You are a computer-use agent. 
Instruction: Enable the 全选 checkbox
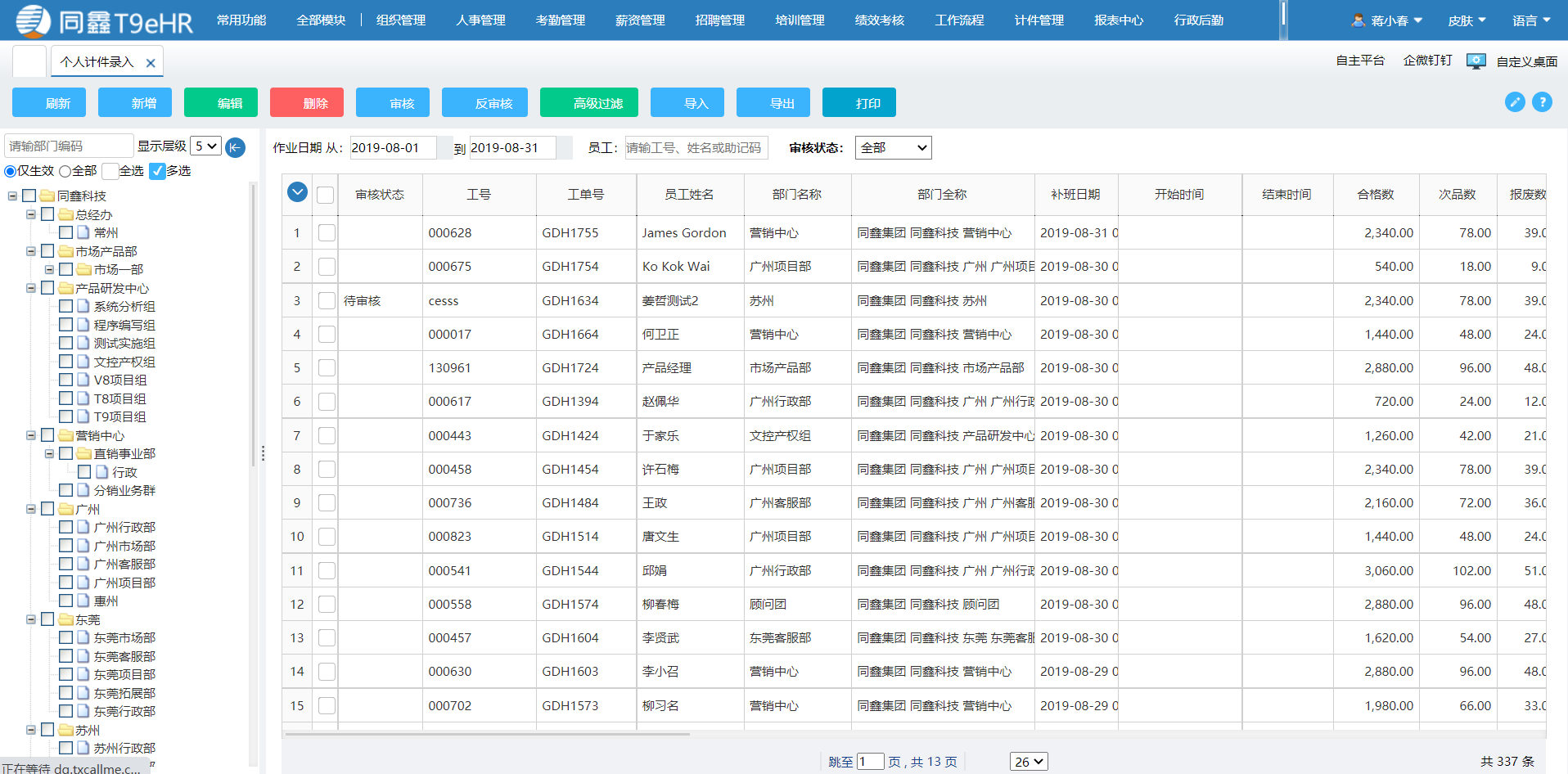pyautogui.click(x=110, y=171)
